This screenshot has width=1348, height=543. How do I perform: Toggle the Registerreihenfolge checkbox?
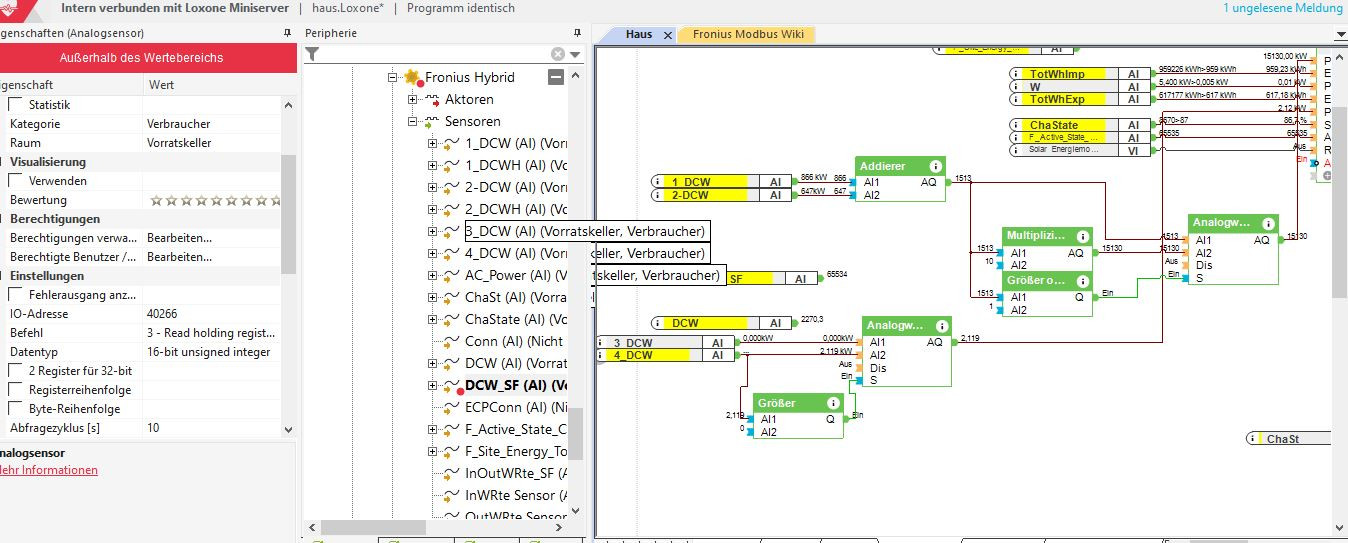[16, 390]
